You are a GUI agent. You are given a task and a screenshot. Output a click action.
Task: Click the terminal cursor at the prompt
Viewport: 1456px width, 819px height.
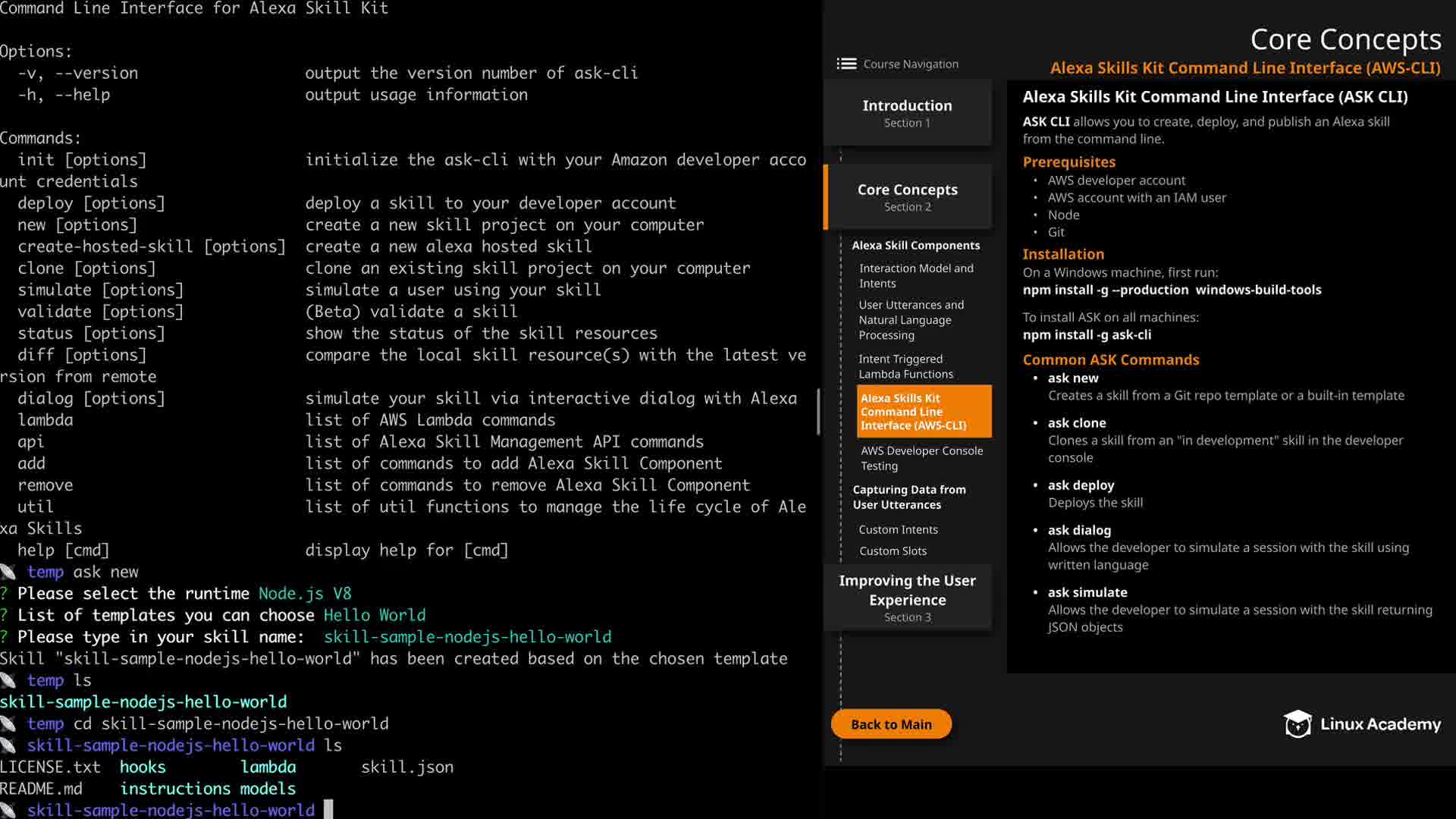pyautogui.click(x=328, y=809)
